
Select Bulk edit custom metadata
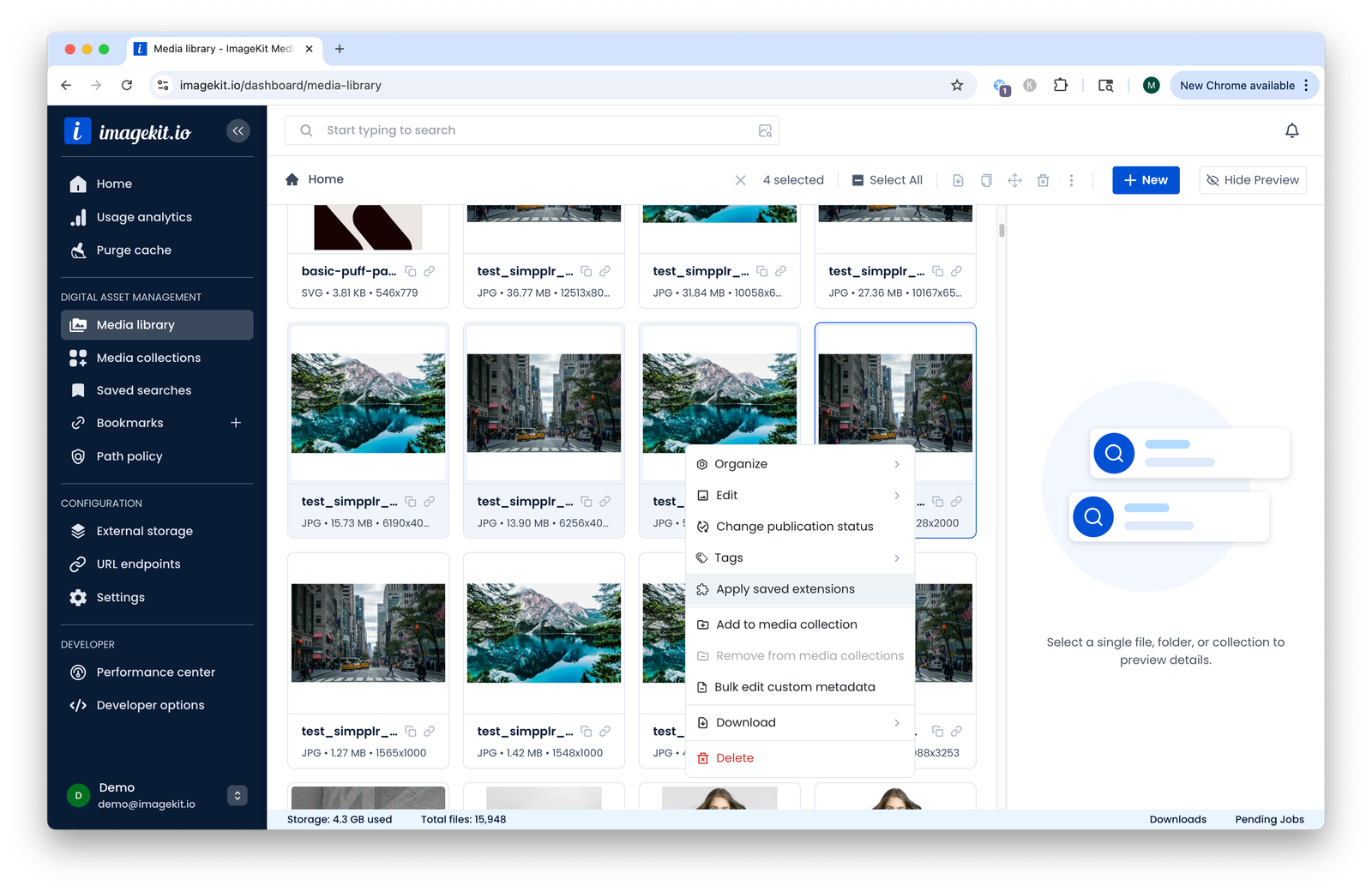pos(800,687)
